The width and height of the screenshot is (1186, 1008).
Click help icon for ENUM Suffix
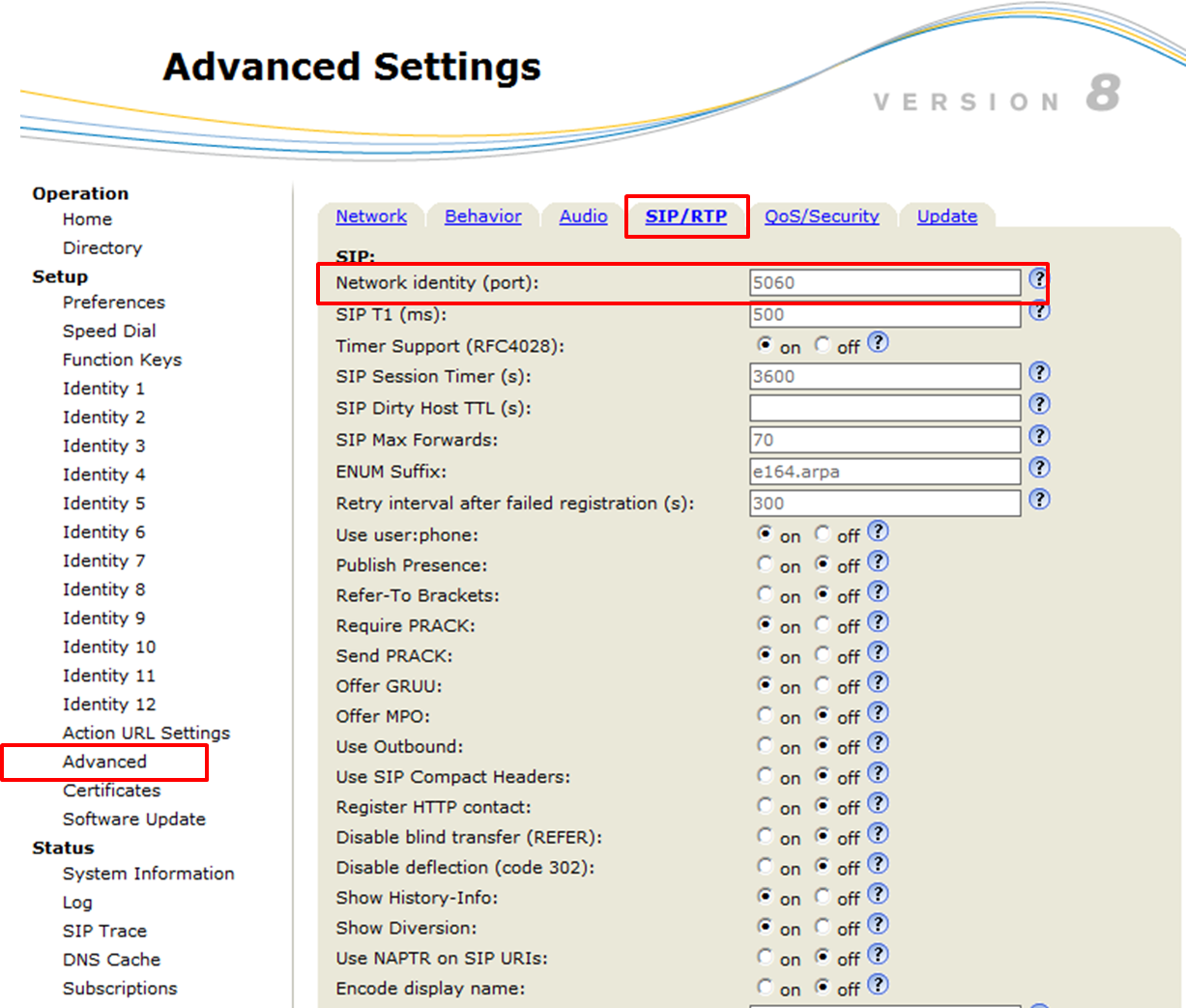click(x=1039, y=468)
